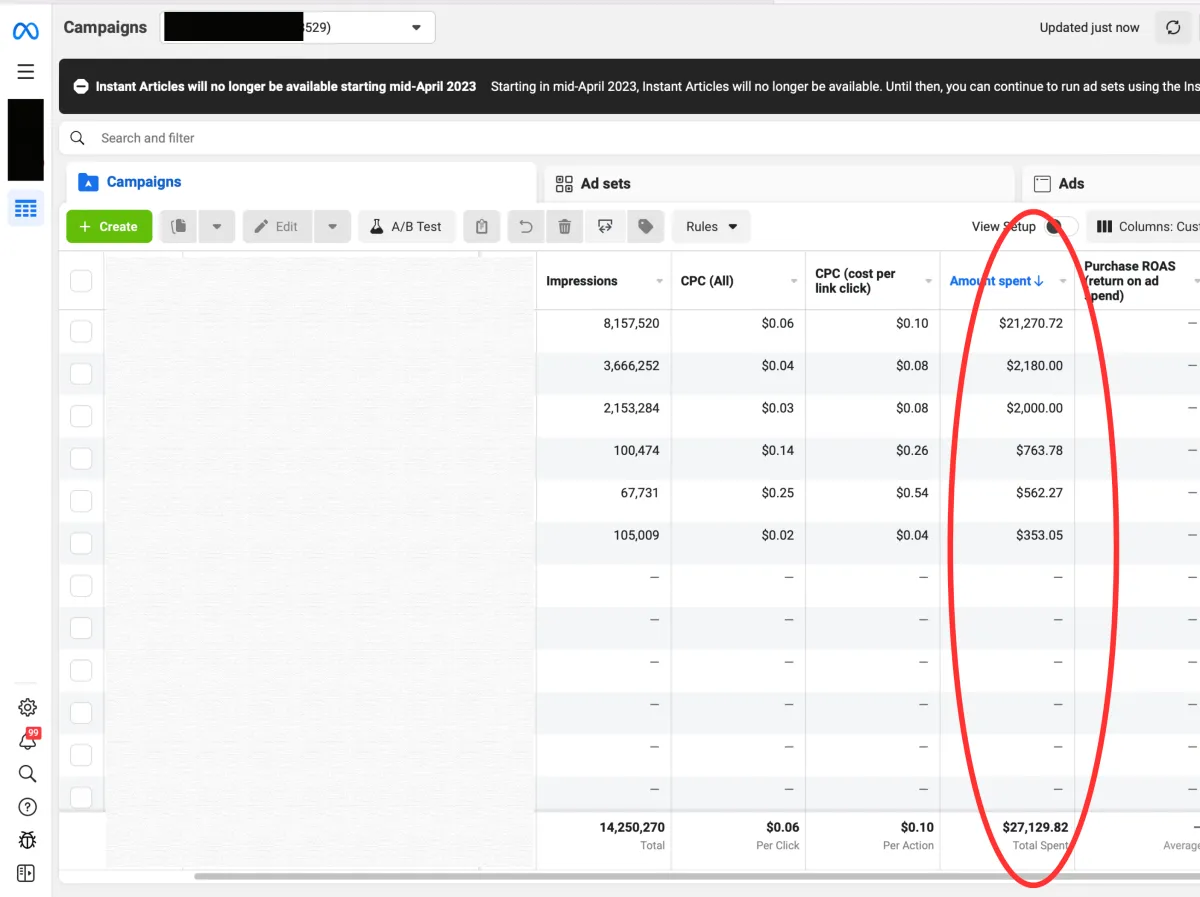Open the Campaigns table view icon in sidebar

pyautogui.click(x=26, y=208)
